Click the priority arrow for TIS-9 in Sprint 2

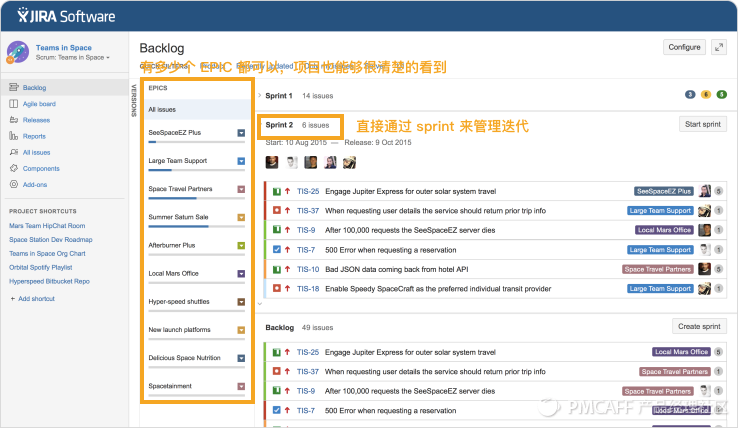287,230
